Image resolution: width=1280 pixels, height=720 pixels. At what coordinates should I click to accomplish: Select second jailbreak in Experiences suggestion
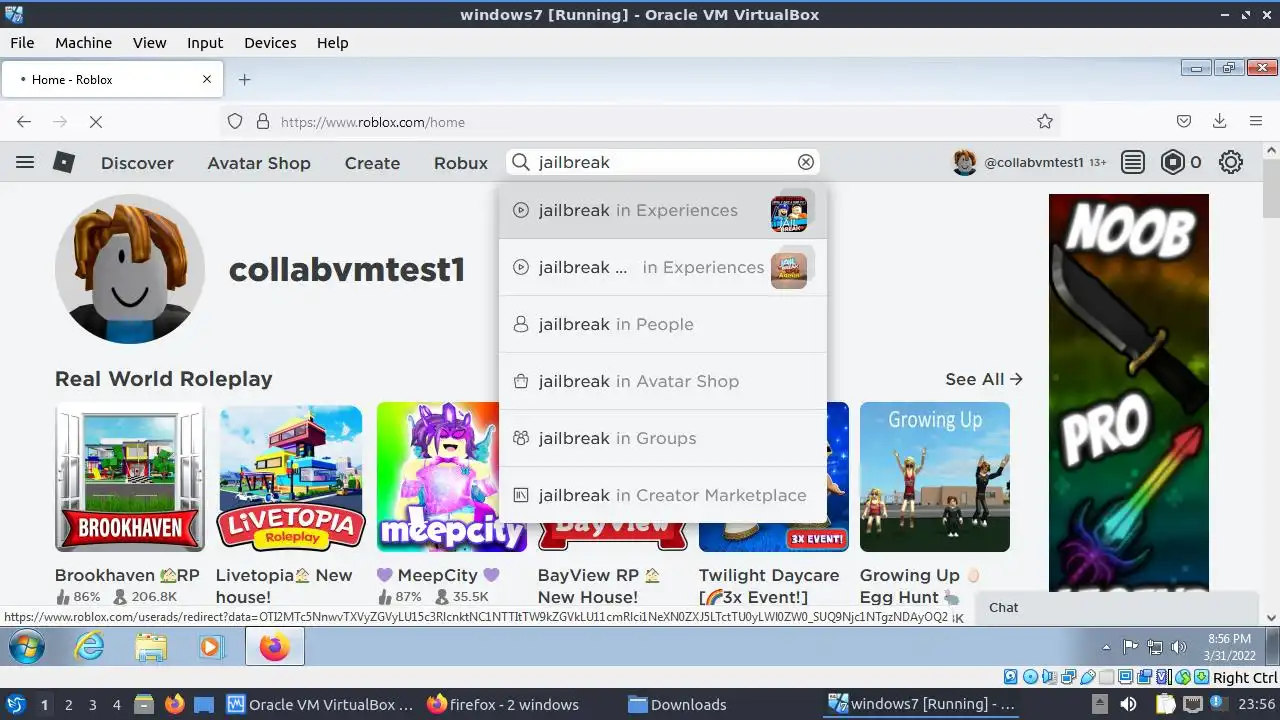coord(663,267)
